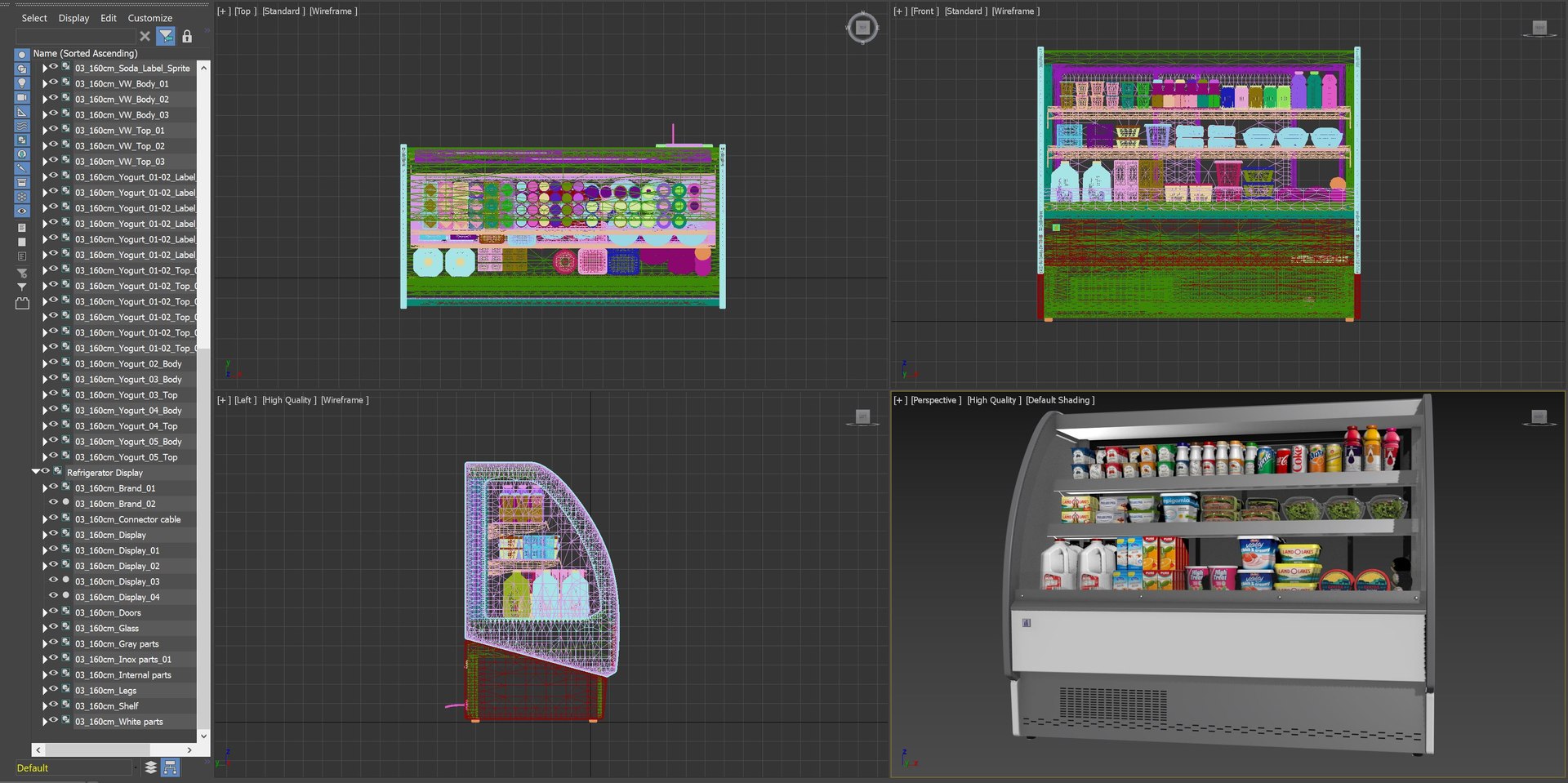Toggle the Display Frozen Objects snowflake icon
The height and width of the screenshot is (783, 1568).
(x=22, y=197)
